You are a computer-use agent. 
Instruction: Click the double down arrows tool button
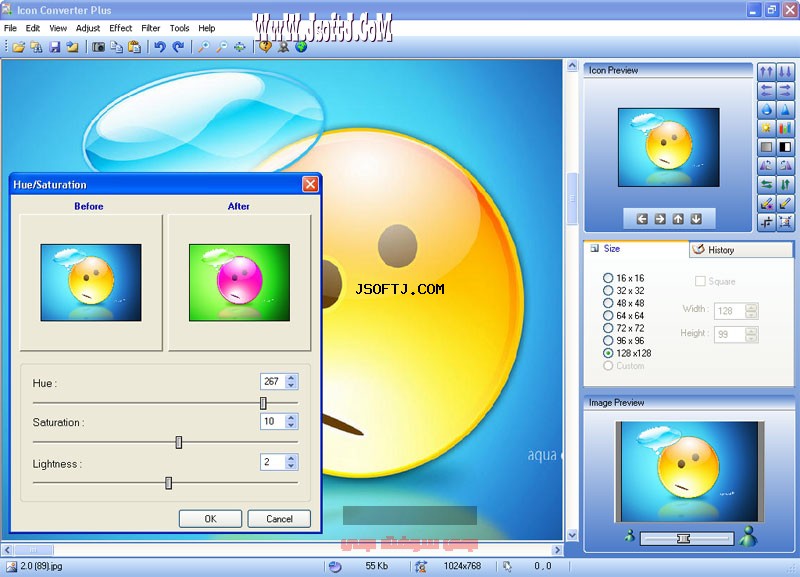[x=785, y=71]
